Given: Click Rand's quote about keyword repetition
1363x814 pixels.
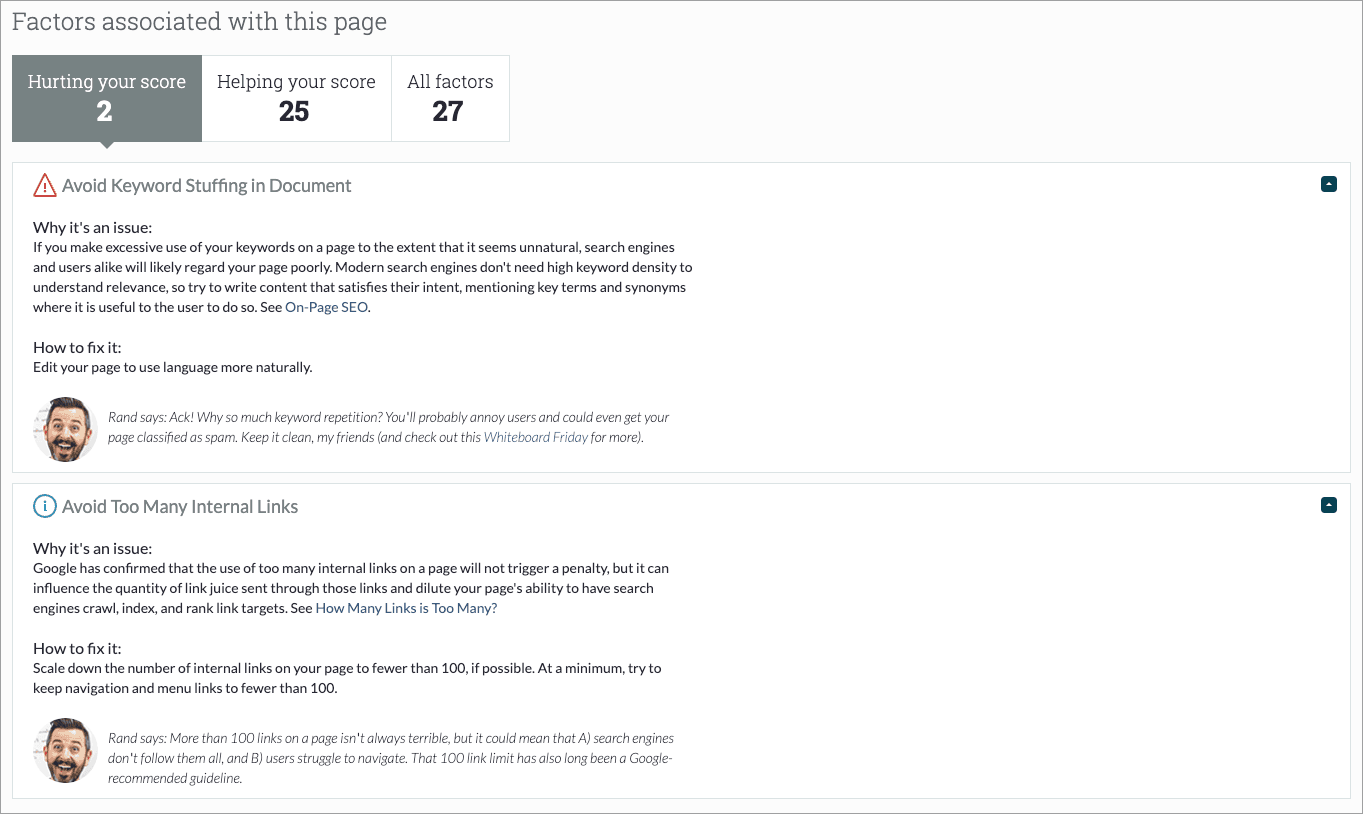Looking at the screenshot, I should click(389, 427).
